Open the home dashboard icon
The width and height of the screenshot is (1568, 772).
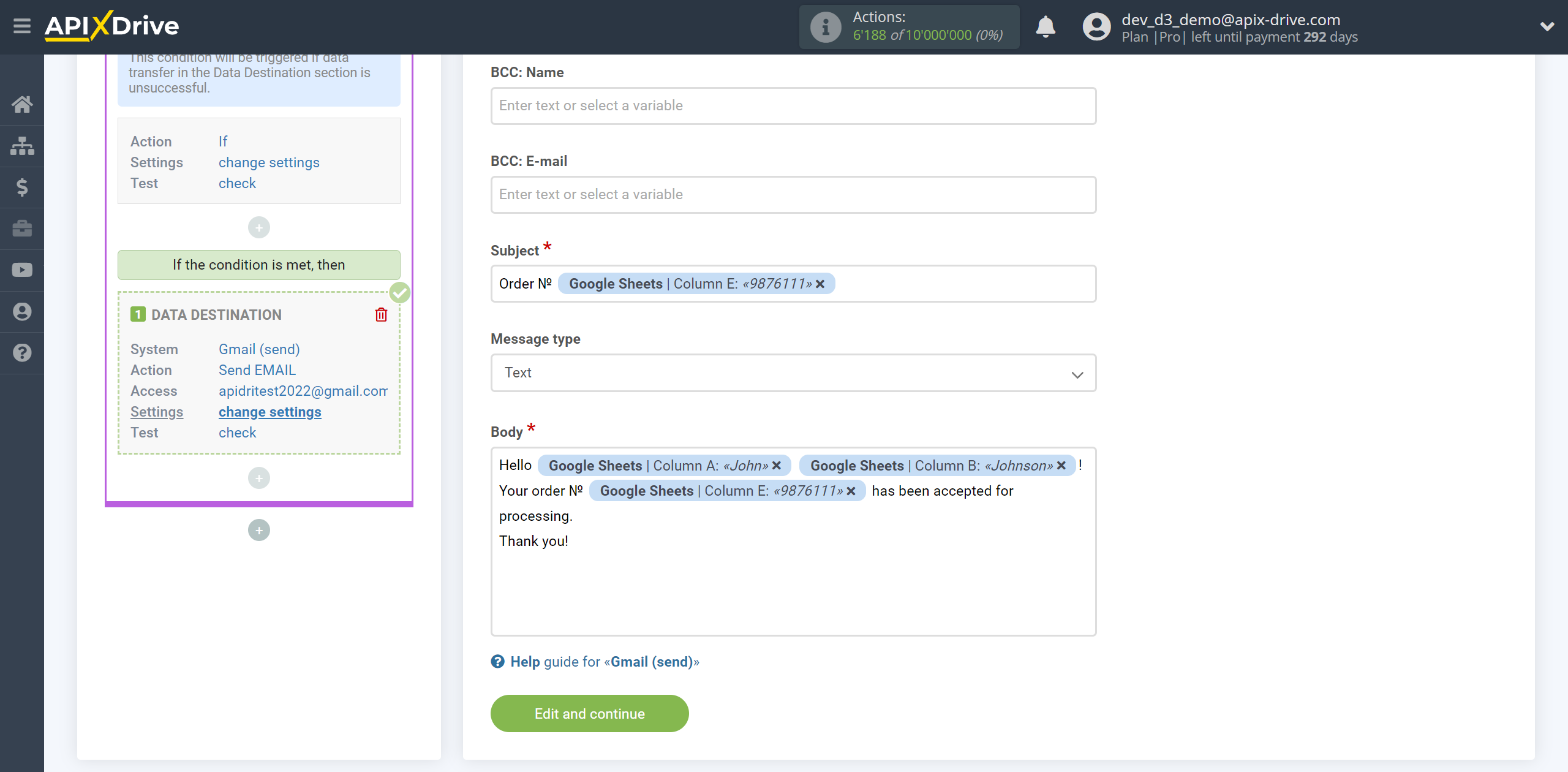(x=22, y=104)
